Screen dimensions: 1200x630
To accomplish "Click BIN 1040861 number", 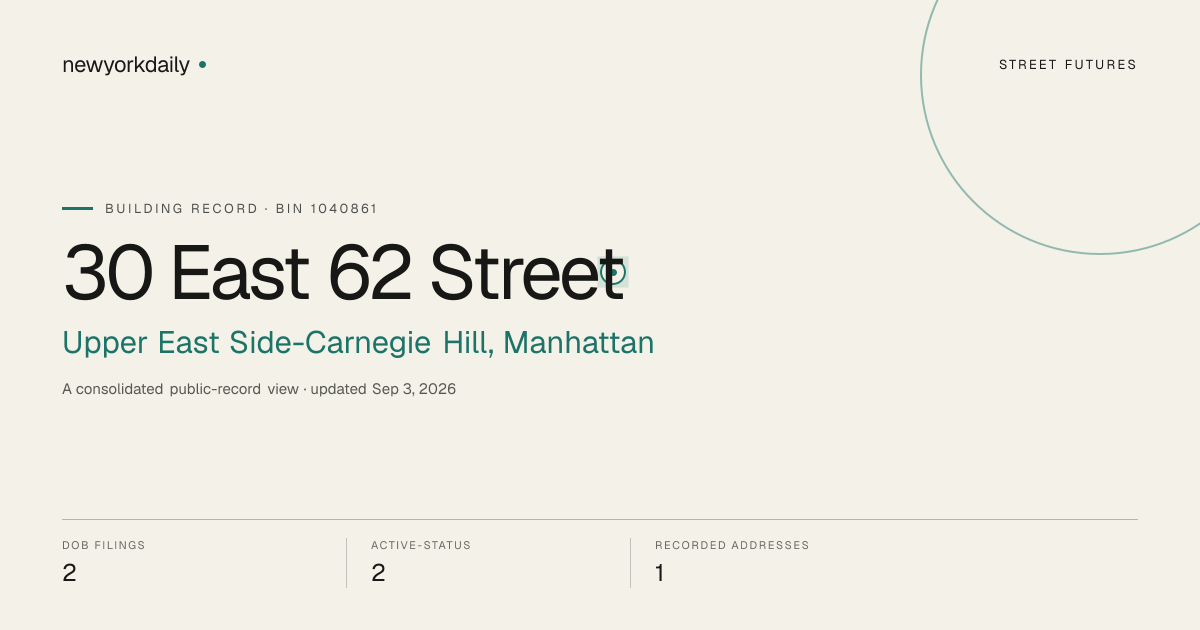I will point(327,209).
